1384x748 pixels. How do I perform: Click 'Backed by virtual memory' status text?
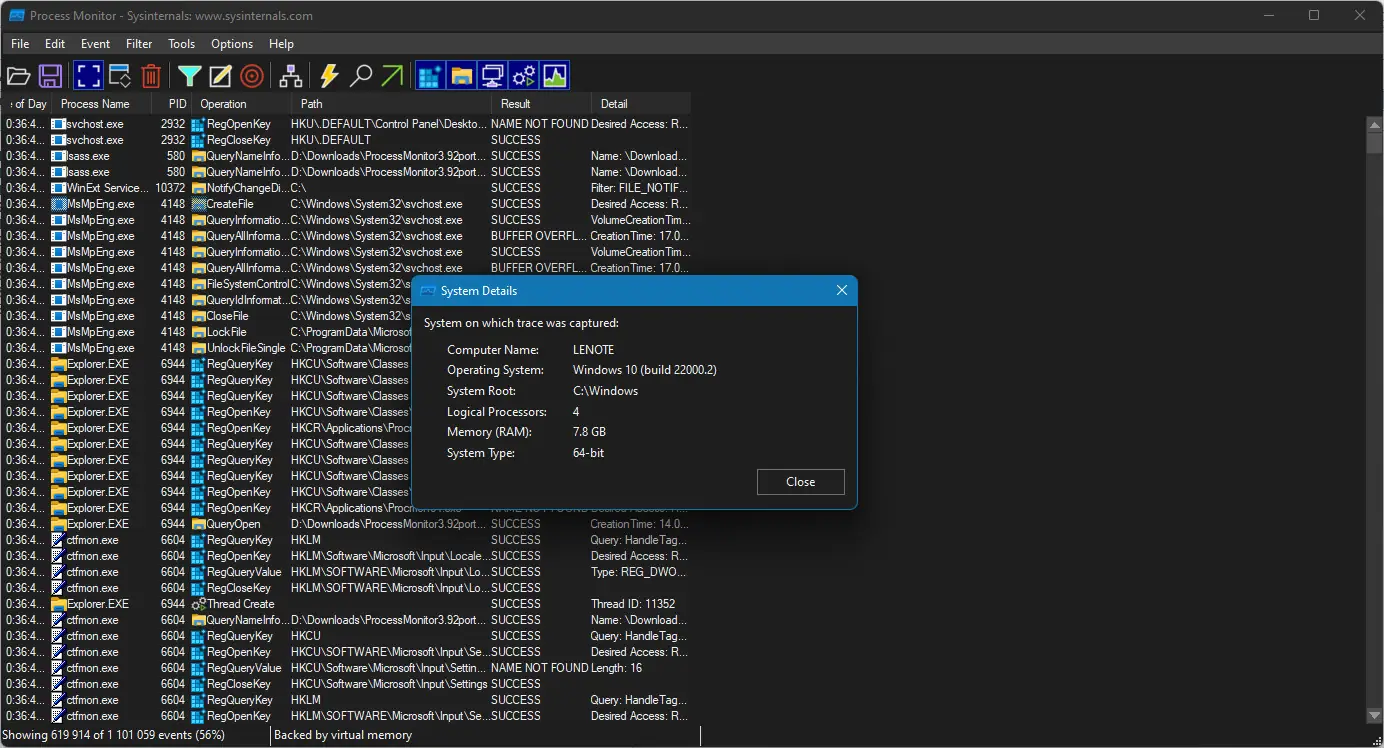click(x=343, y=735)
